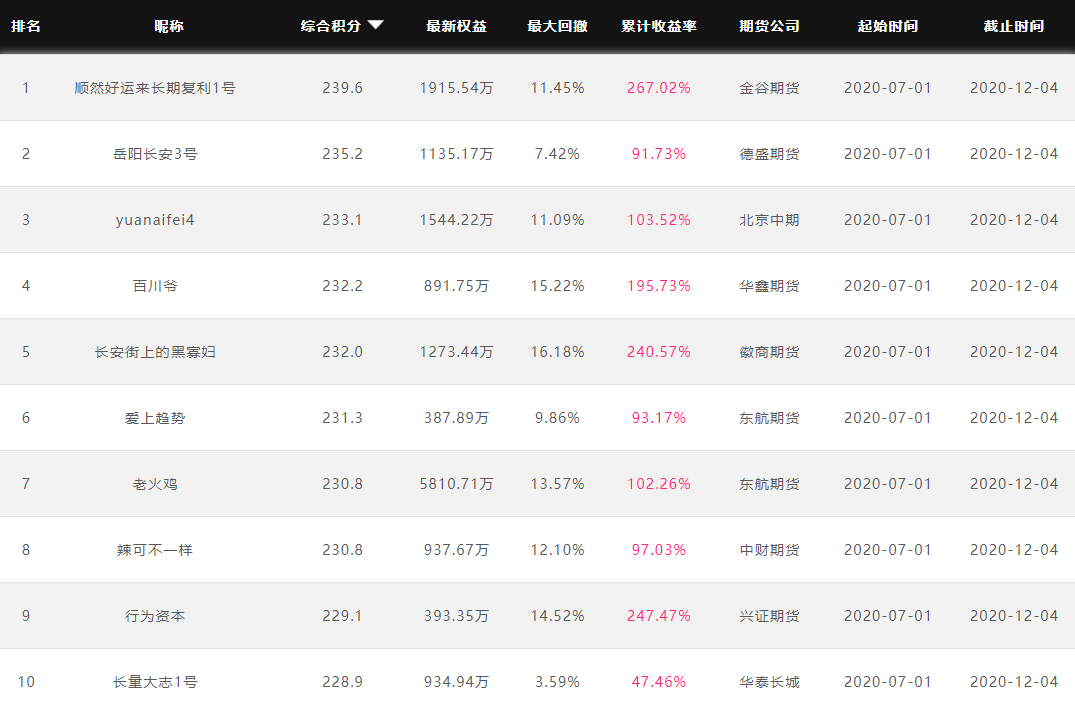This screenshot has width=1075, height=711.
Task: Sort by the 综合积分 column header
Action: coord(330,26)
